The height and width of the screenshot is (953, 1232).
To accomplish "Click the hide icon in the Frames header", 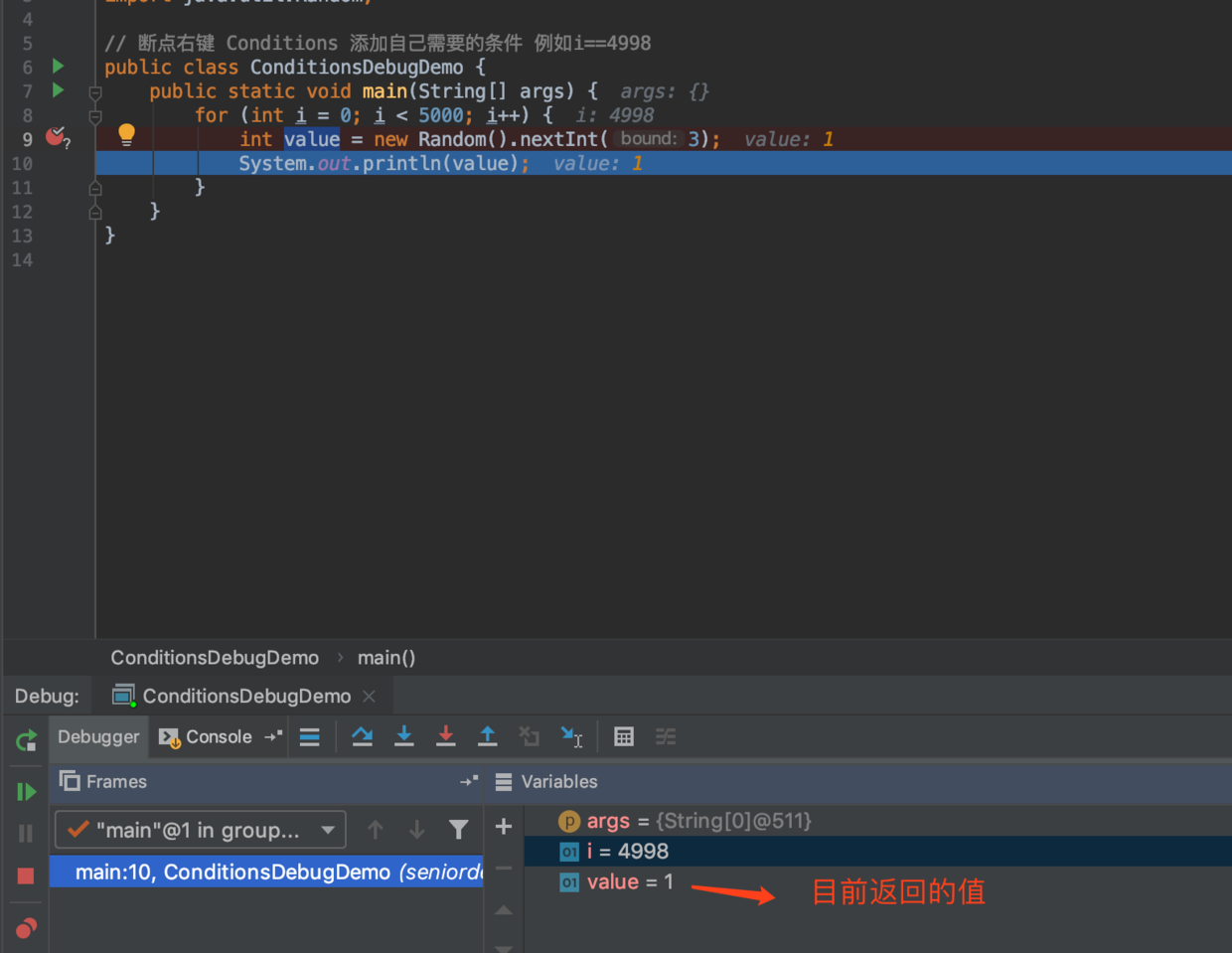I will point(469,781).
